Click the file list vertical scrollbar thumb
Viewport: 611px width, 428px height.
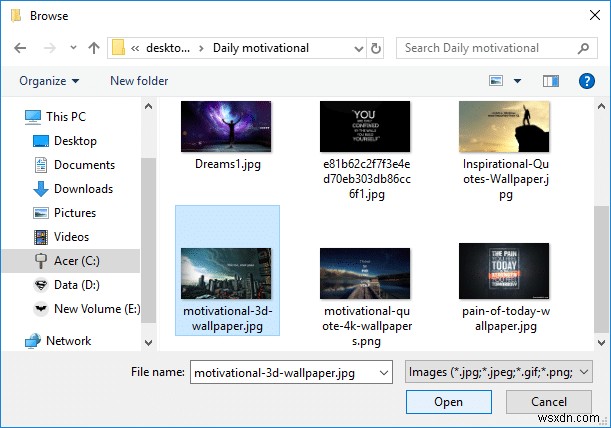tap(601, 269)
